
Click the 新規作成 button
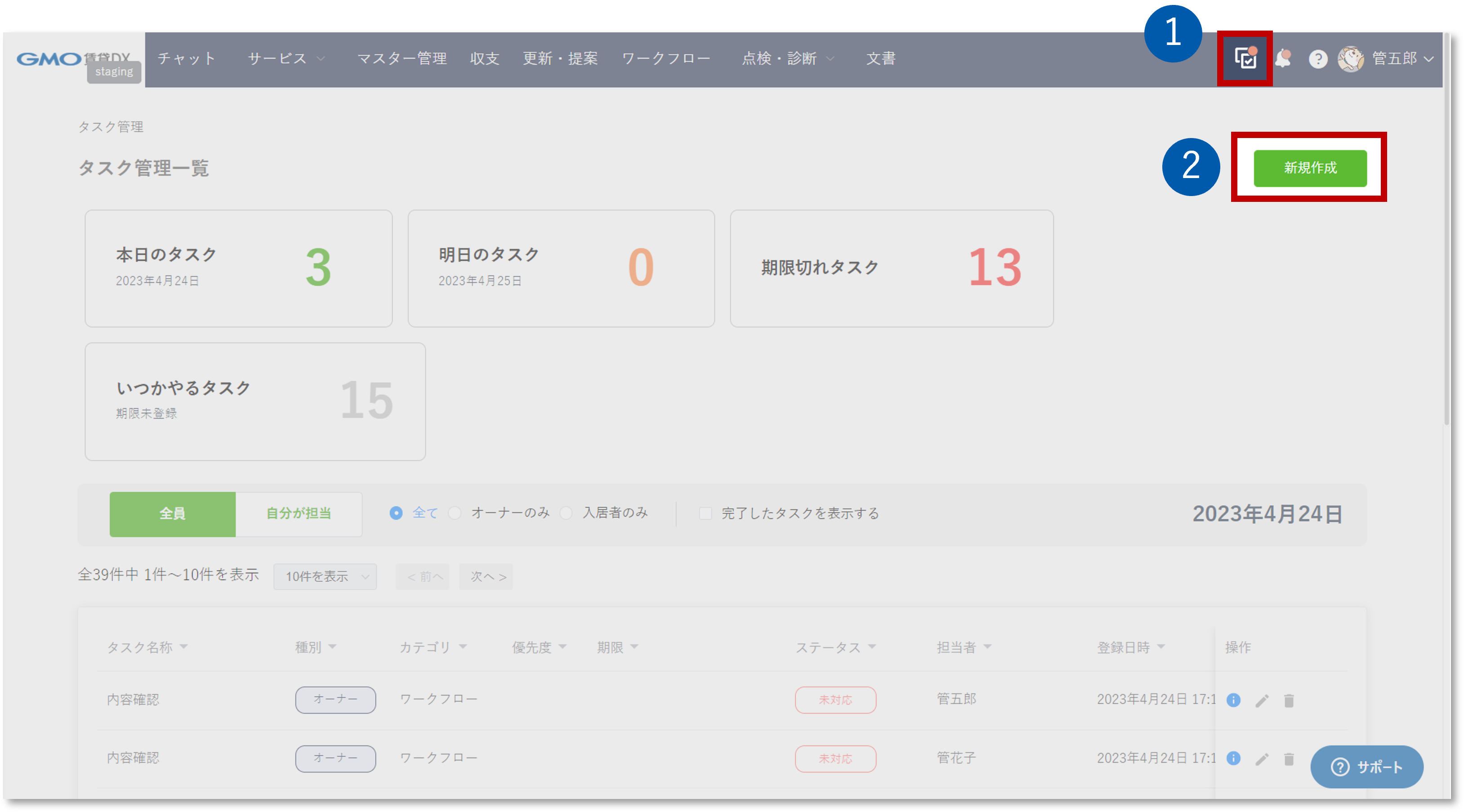tap(1310, 168)
